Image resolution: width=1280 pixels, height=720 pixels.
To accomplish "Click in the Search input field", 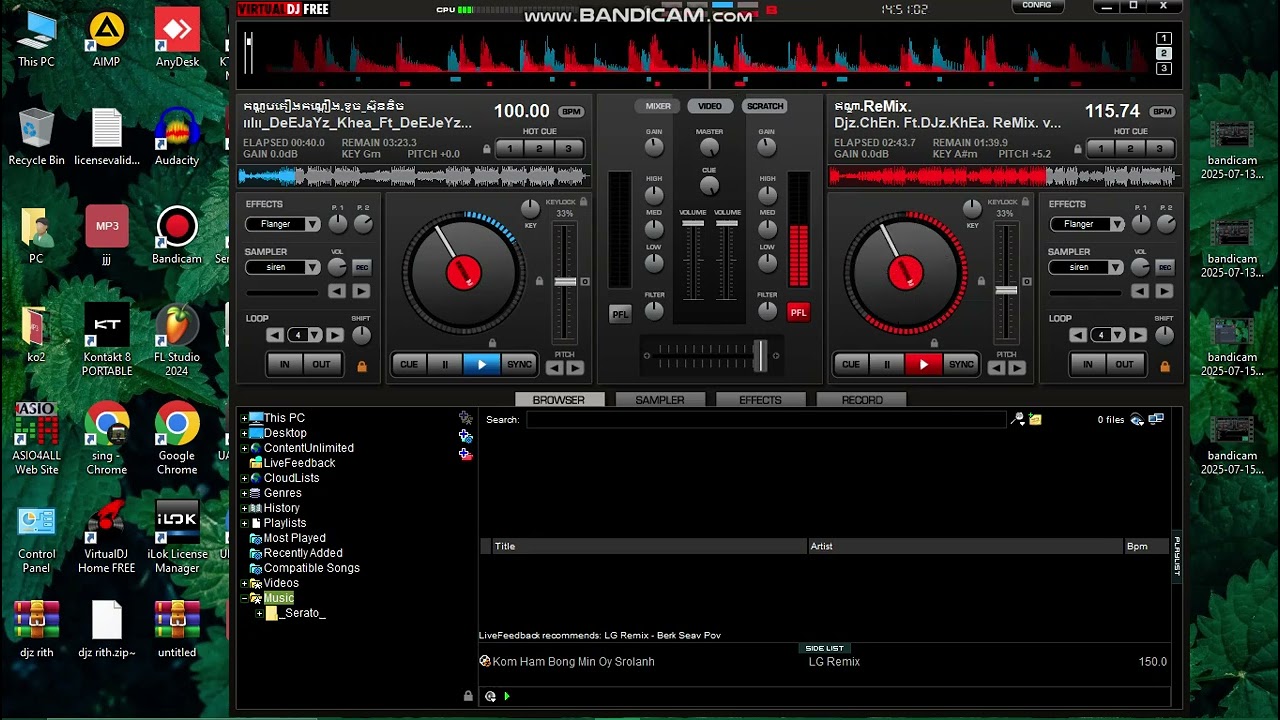I will pos(766,420).
